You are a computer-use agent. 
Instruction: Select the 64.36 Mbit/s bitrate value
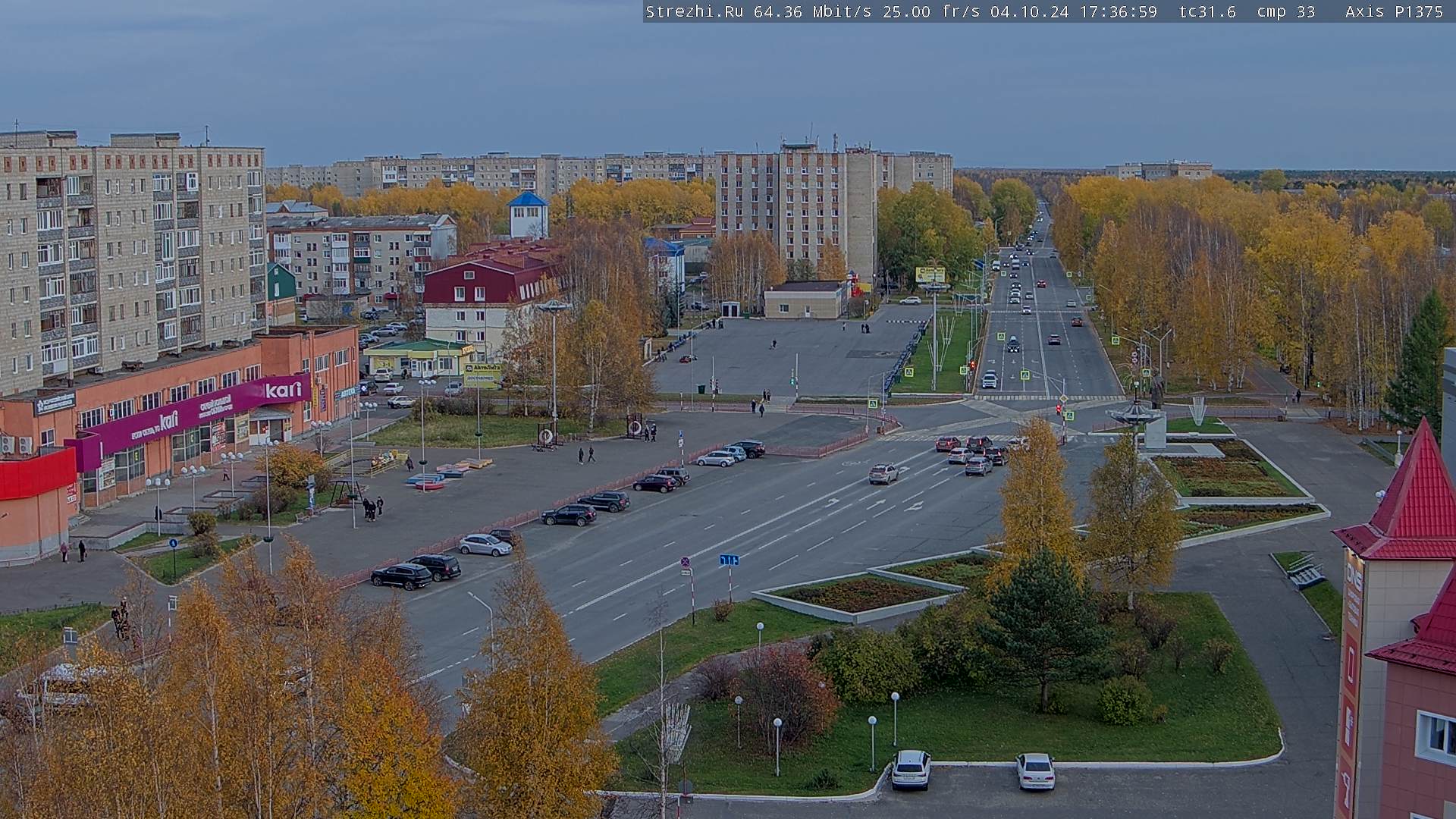pyautogui.click(x=811, y=11)
